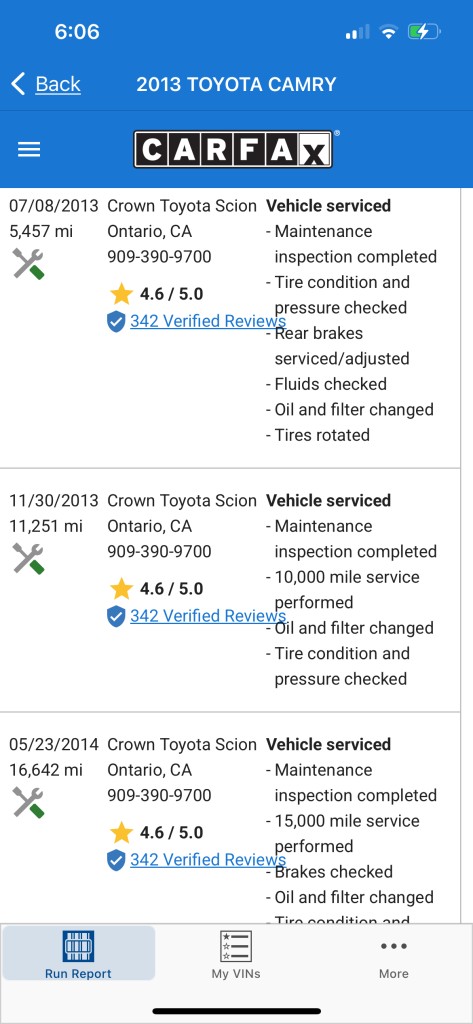Open 342 Verified Reviews for 11/30/2013 service
Viewport: 473px width, 1024px height.
[208, 615]
